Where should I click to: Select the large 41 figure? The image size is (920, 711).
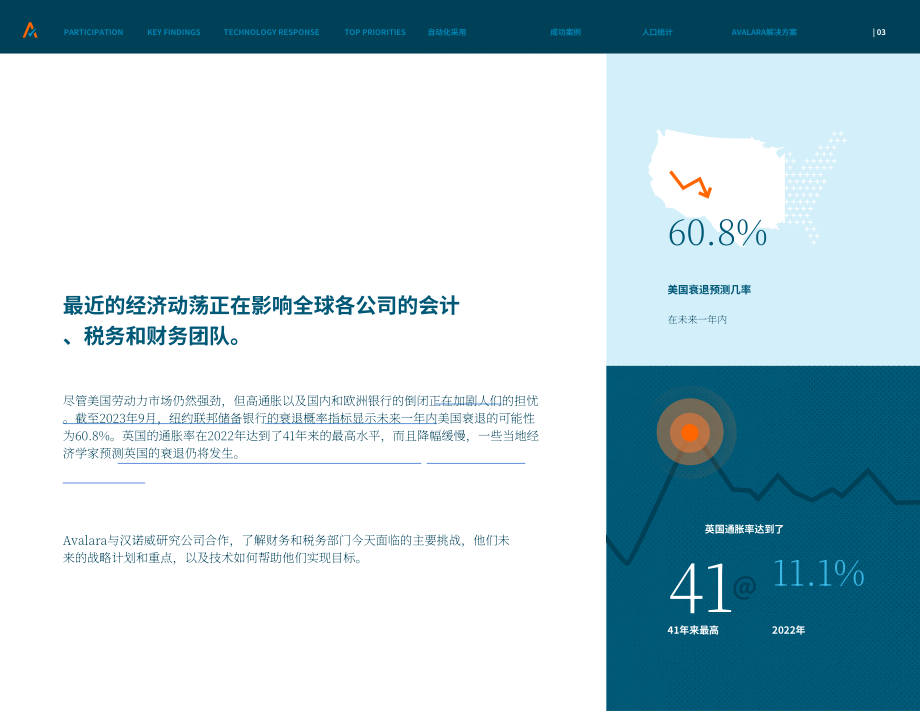pos(700,587)
